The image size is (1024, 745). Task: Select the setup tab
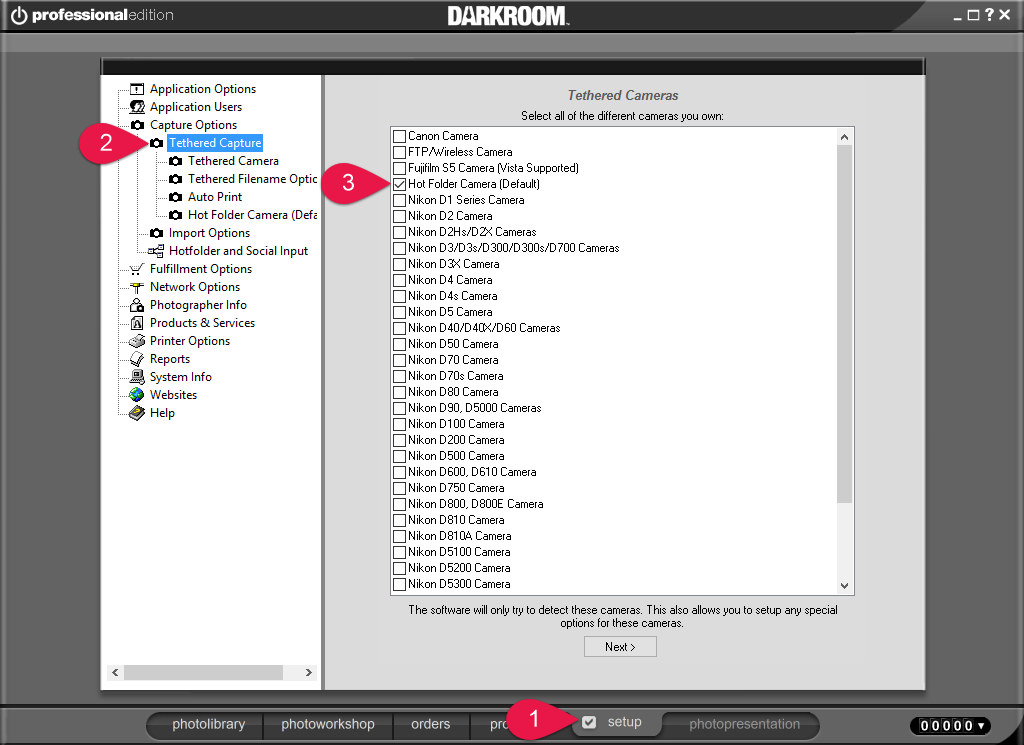617,722
